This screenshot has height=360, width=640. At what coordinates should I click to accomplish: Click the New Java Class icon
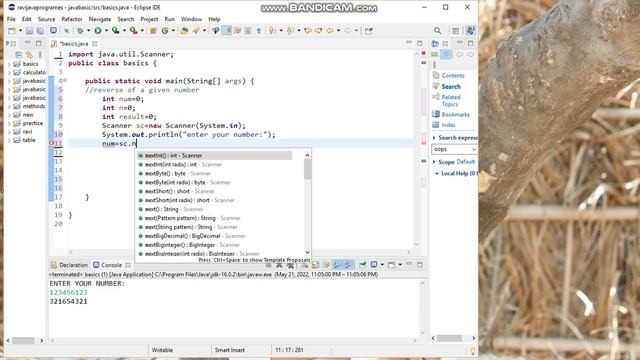point(165,31)
